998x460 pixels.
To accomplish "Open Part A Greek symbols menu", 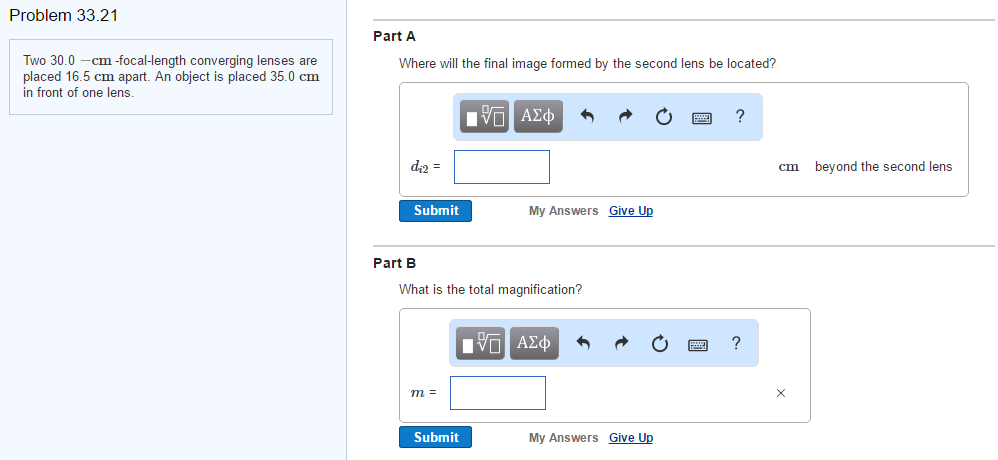I will tap(538, 117).
